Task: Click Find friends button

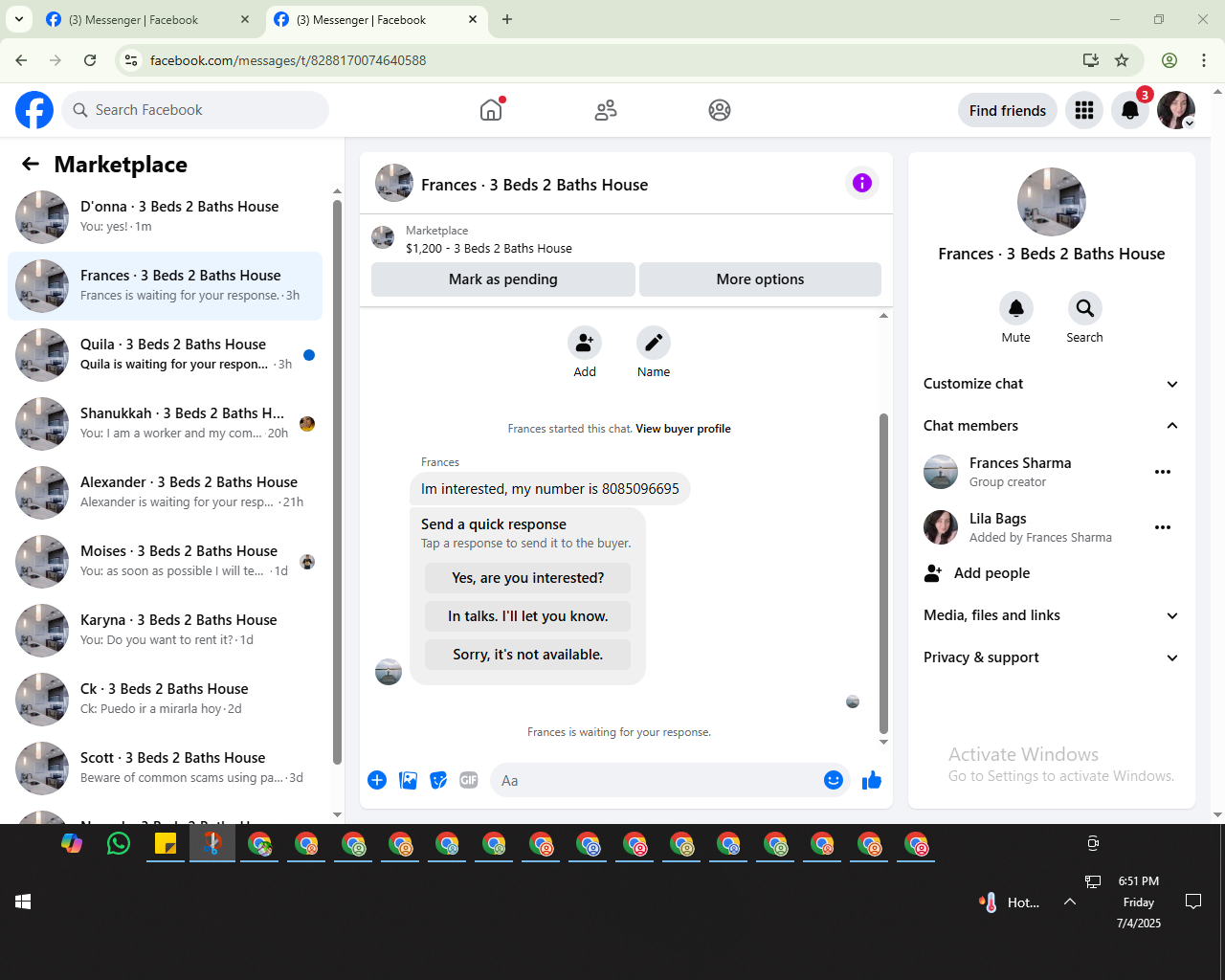Action: (x=1008, y=110)
